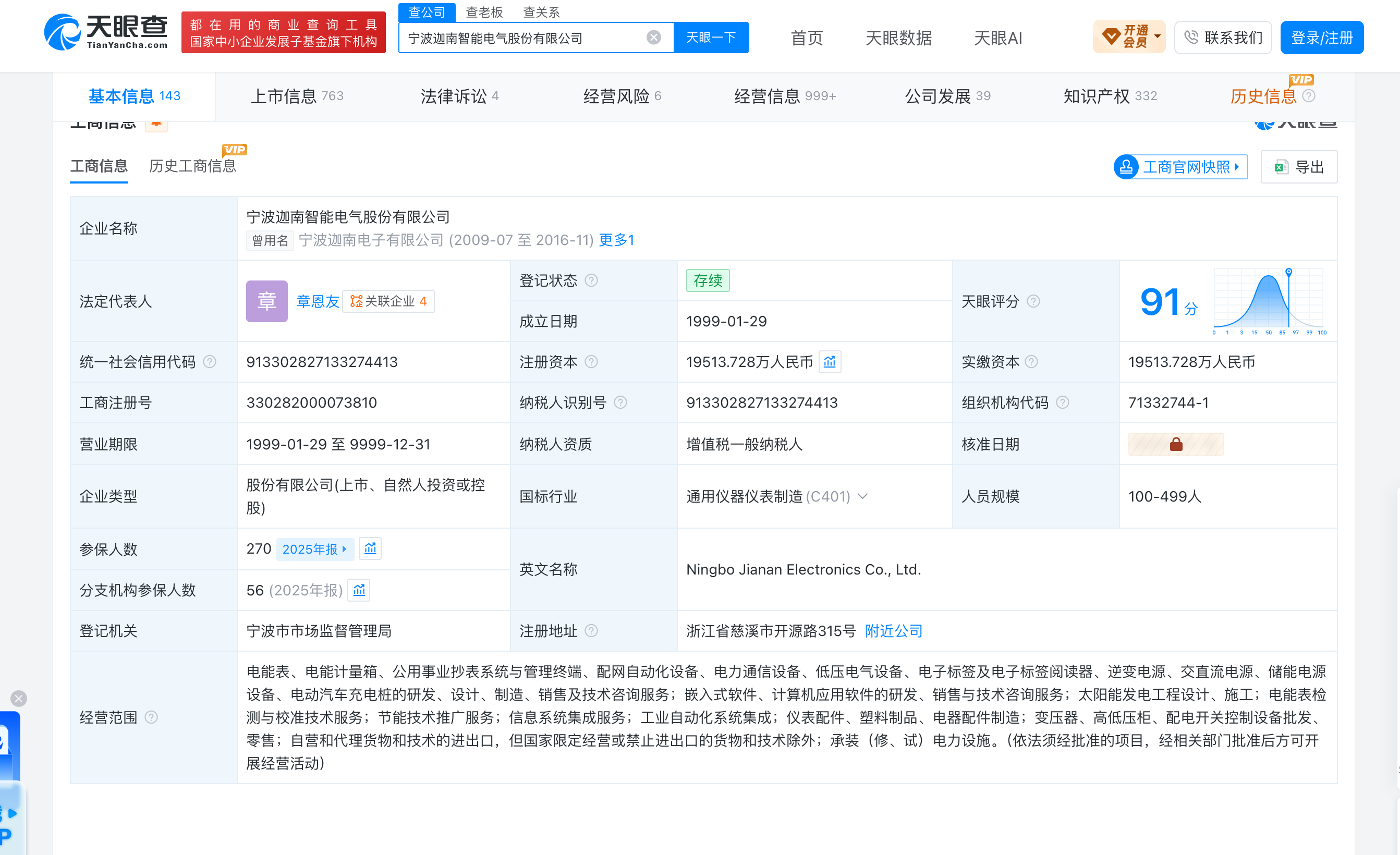Click help icon next to 统一社会信用代码
The image size is (1400, 855).
pyautogui.click(x=209, y=362)
